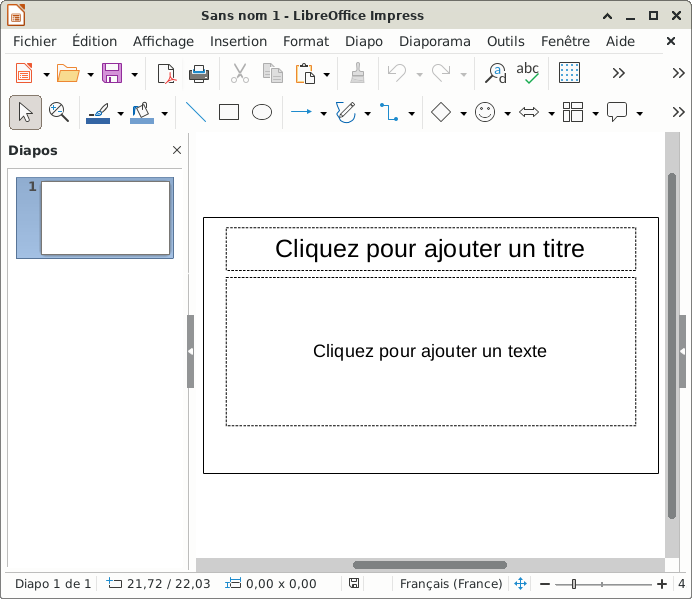Click the Français (France) language status

[x=451, y=584]
